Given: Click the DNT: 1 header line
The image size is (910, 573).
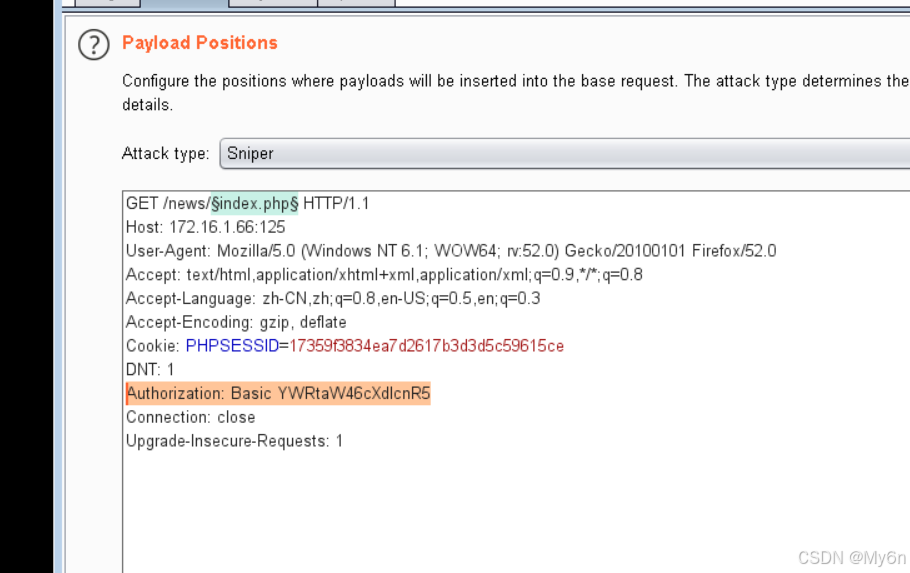Looking at the screenshot, I should 150,370.
